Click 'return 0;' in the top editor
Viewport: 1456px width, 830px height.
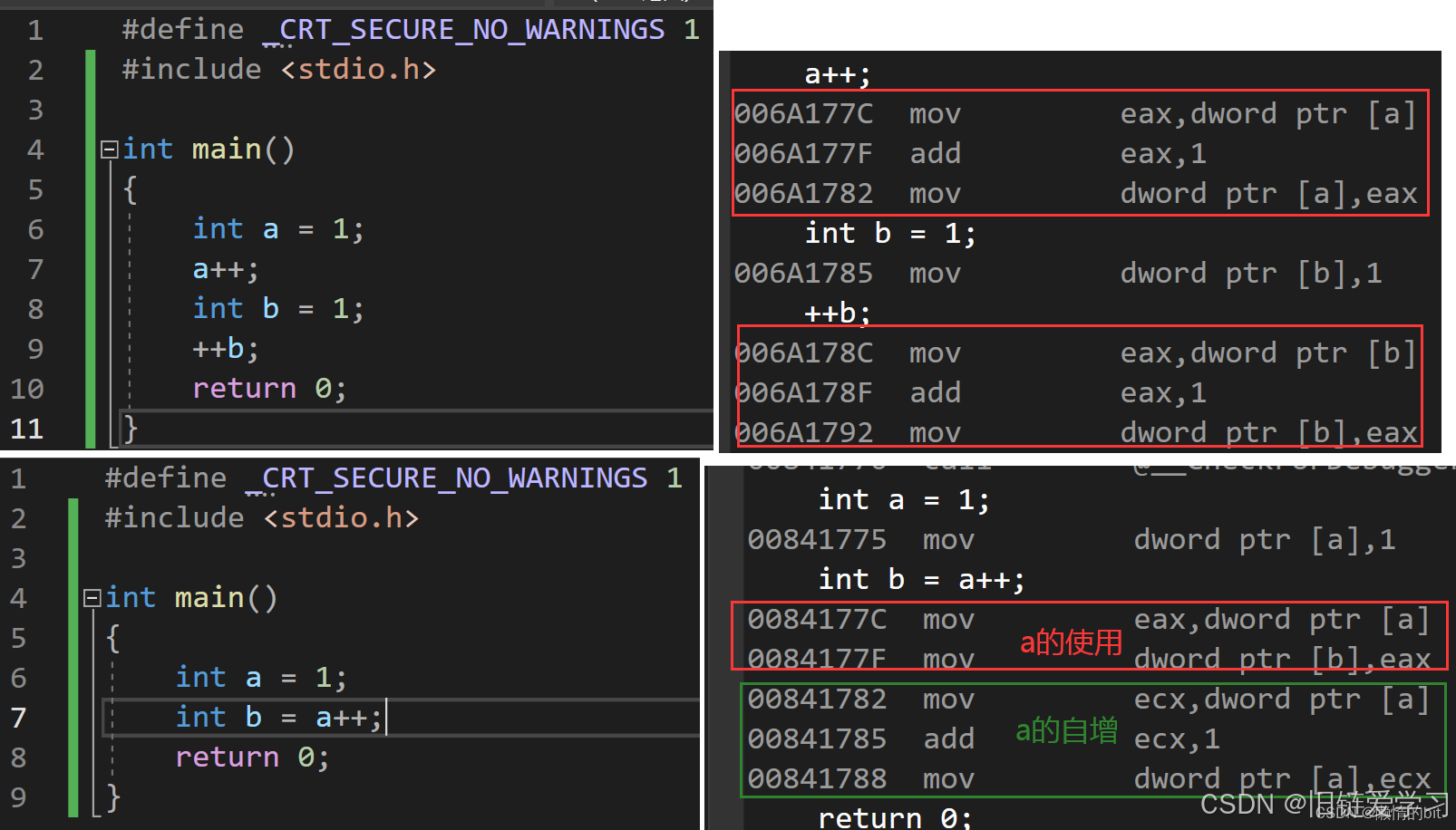(269, 389)
